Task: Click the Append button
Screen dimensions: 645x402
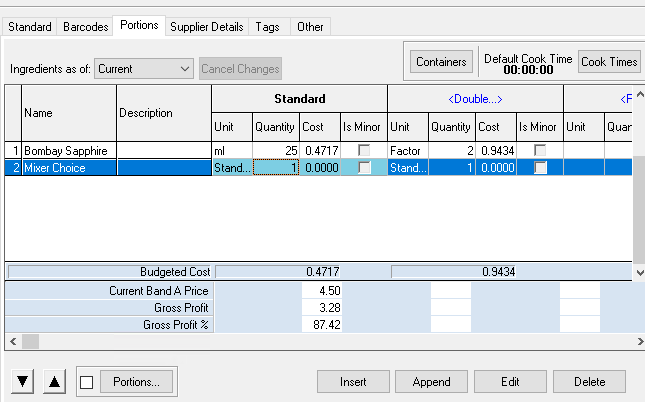Action: 431,381
